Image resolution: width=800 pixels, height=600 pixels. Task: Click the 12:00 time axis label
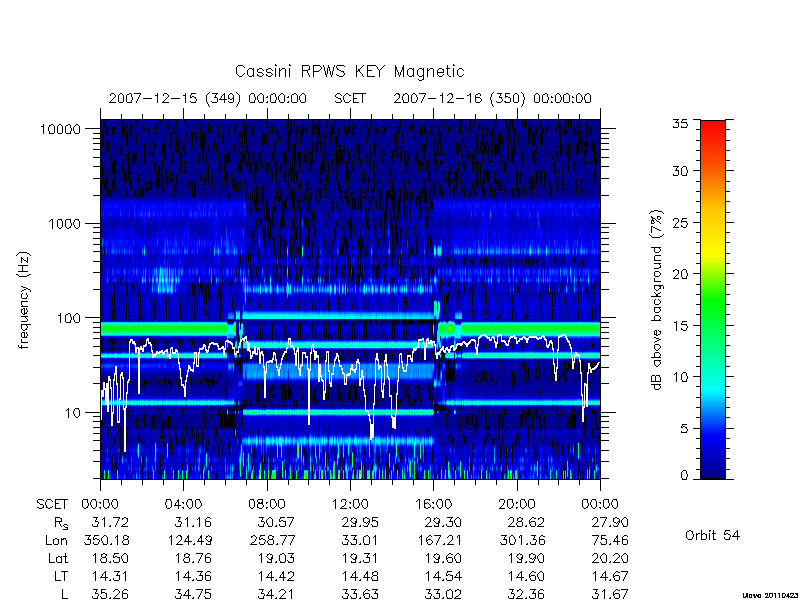click(x=350, y=504)
